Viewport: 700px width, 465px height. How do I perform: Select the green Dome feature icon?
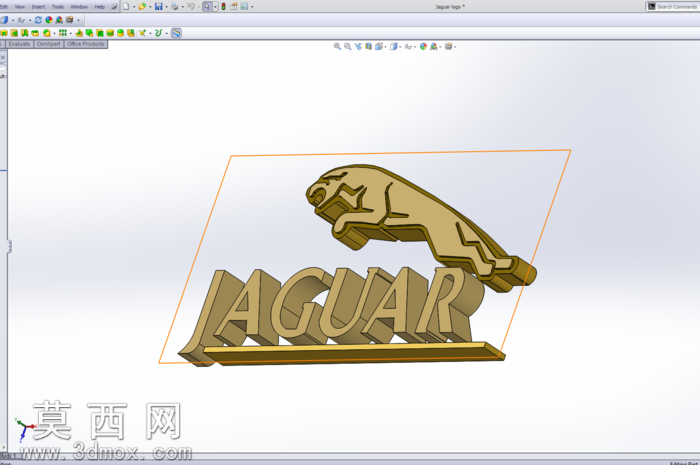121,33
